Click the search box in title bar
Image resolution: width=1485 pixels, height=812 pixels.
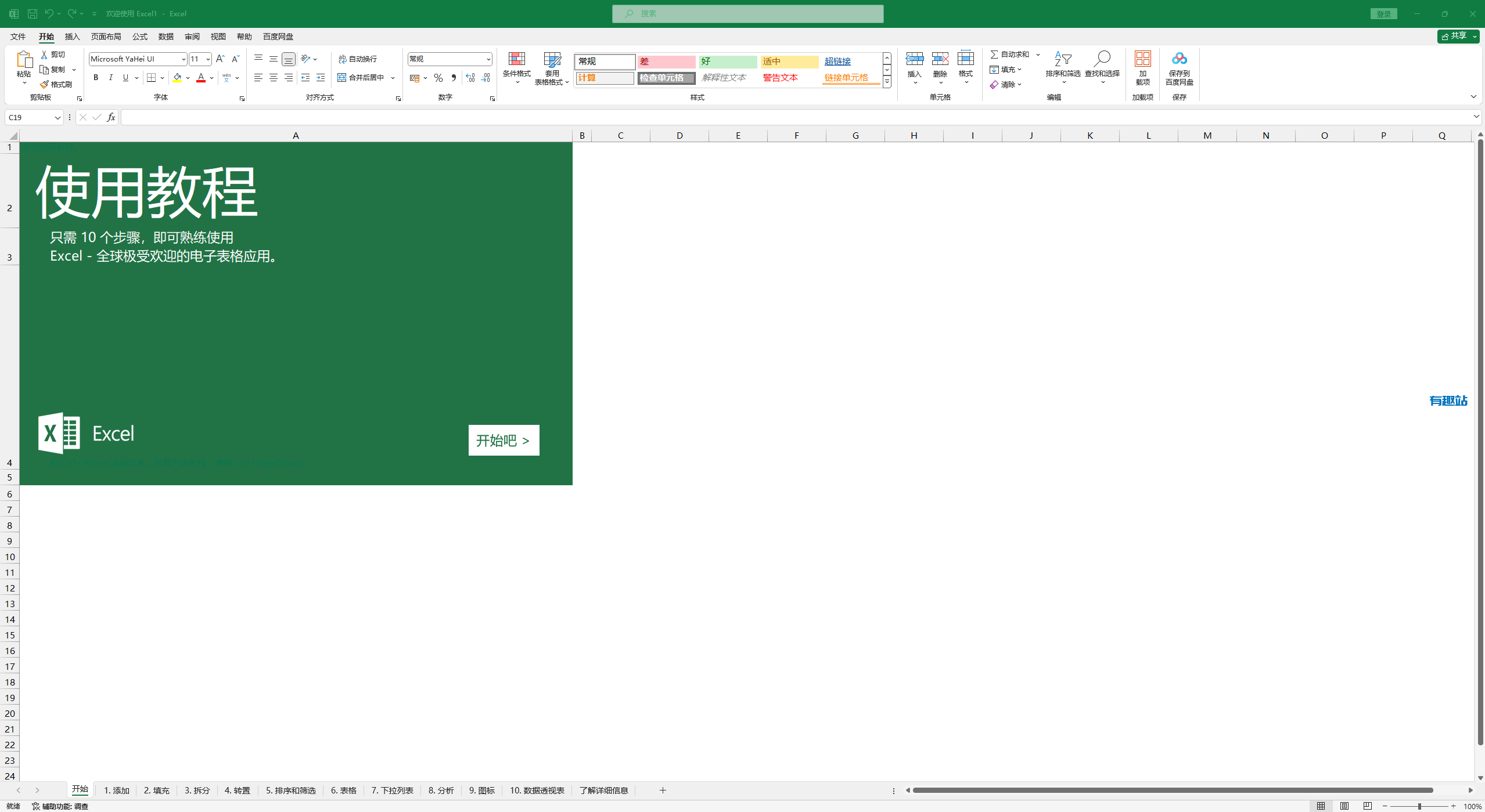[747, 13]
